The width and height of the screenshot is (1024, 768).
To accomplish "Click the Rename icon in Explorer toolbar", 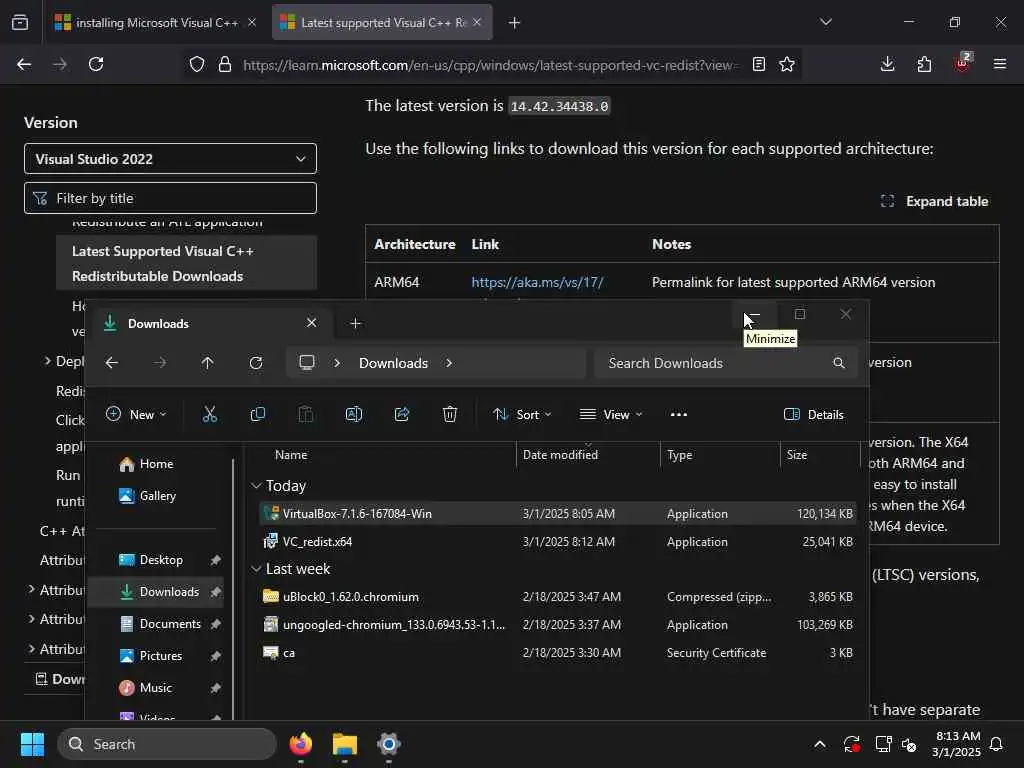I will [353, 414].
